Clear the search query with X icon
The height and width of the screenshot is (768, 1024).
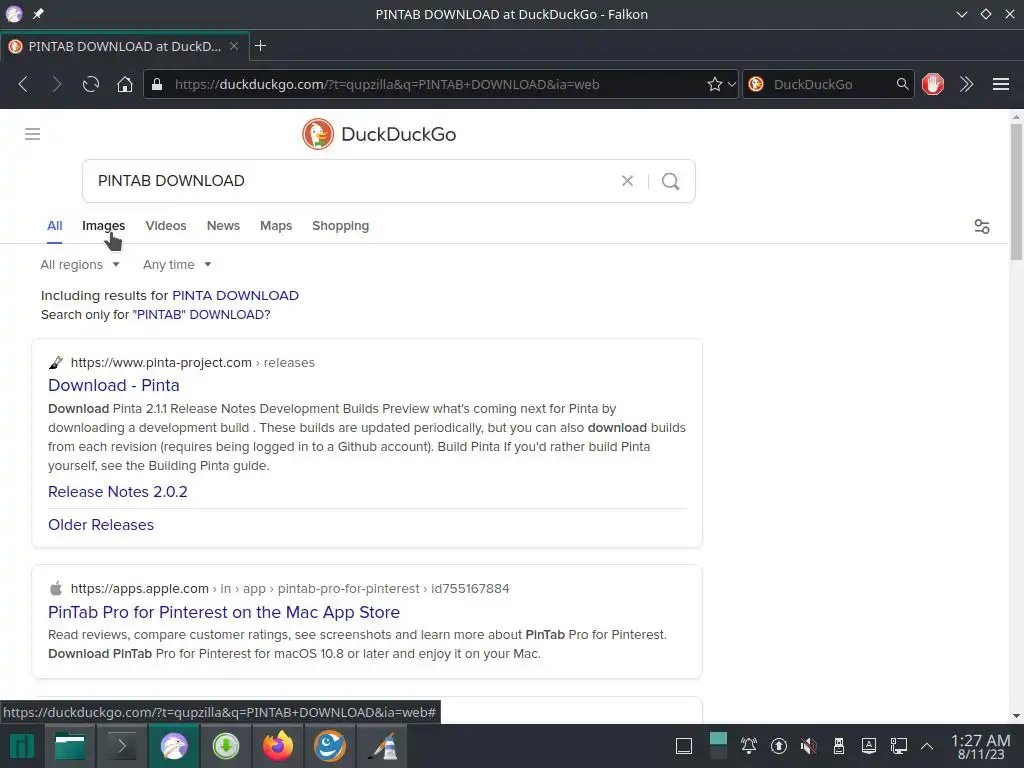pos(627,181)
